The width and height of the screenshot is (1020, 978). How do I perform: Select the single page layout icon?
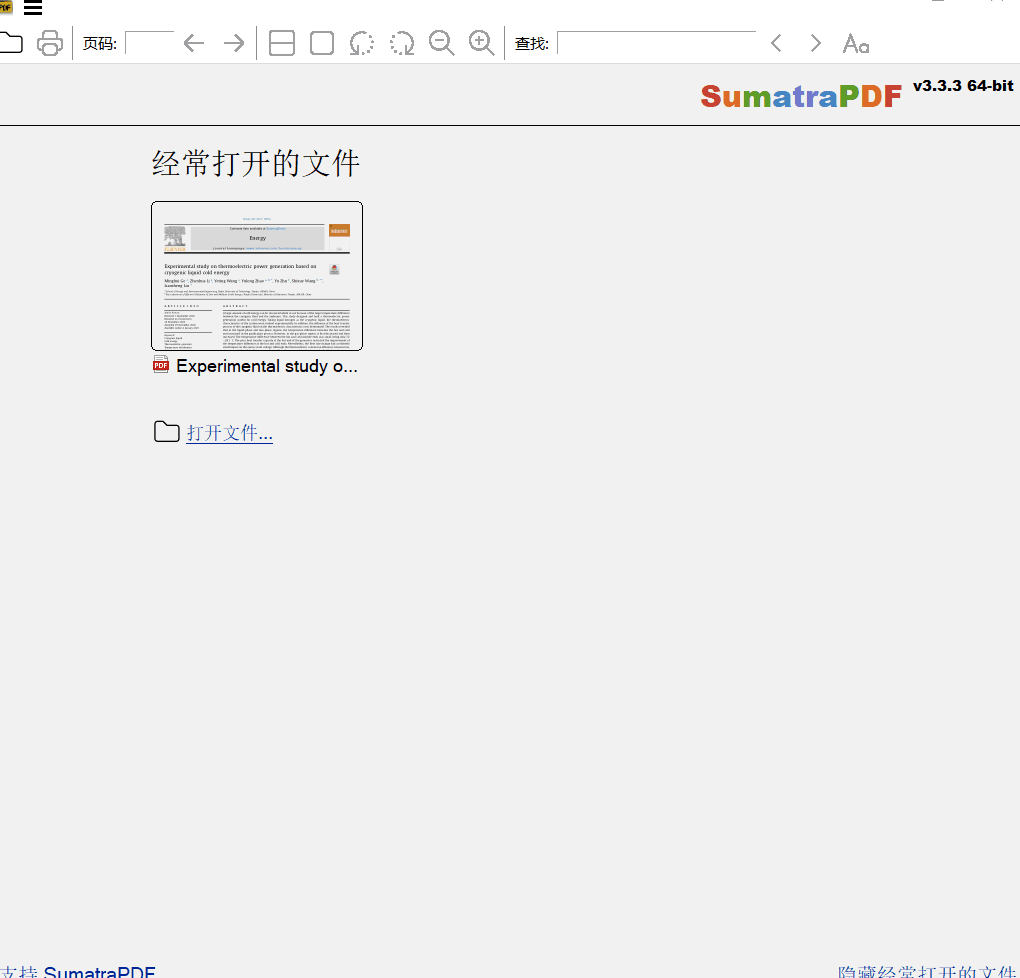pyautogui.click(x=321, y=42)
